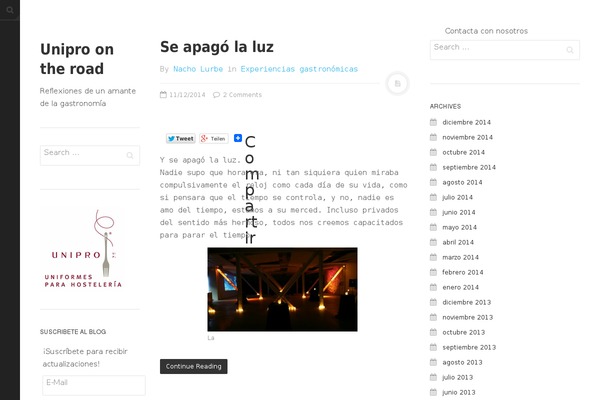Open category Experiencias gastronómicas

coord(299,69)
